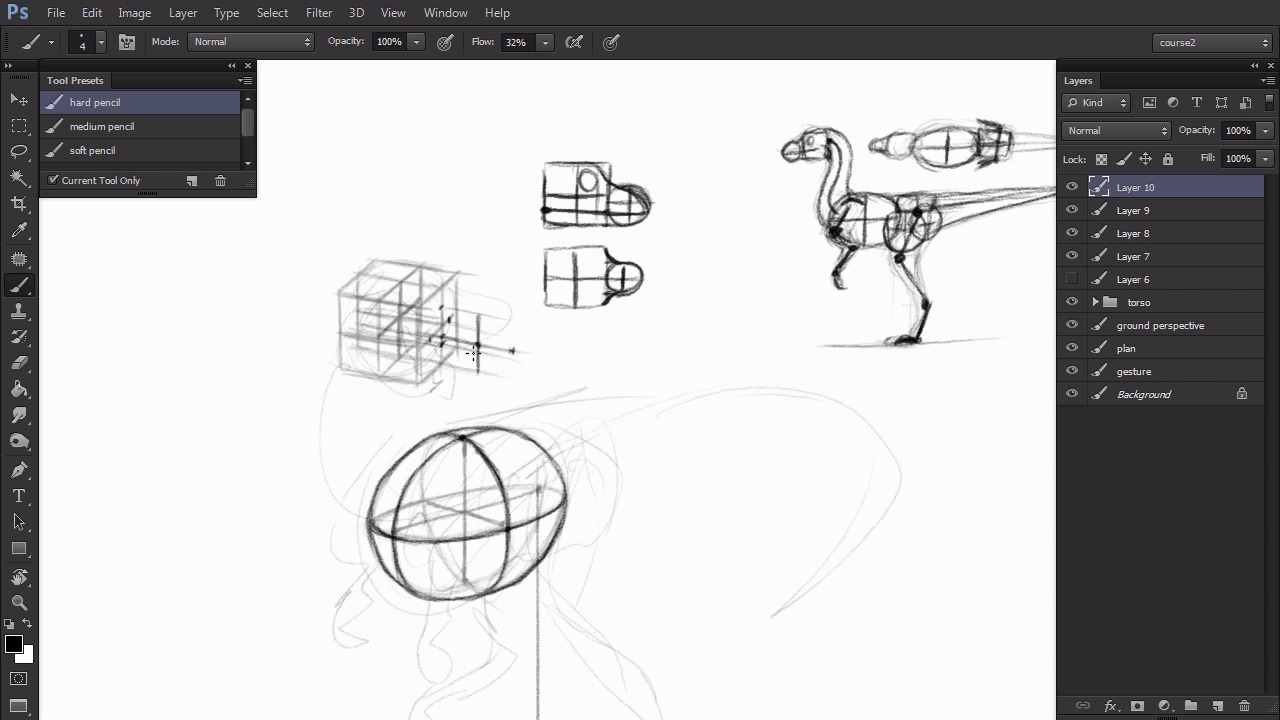Delete layer with trash icon

pos(1244,706)
